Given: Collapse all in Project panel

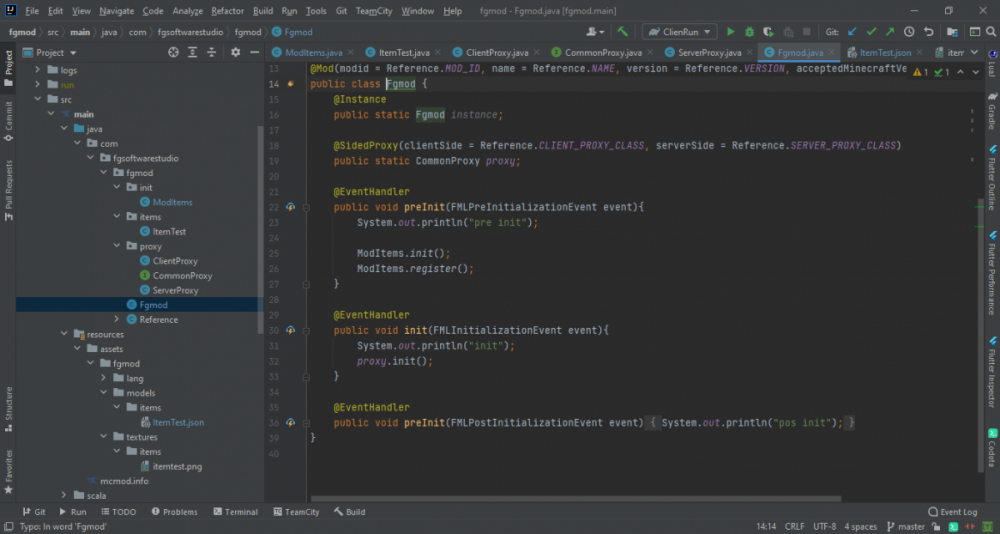Looking at the screenshot, I should coord(212,52).
